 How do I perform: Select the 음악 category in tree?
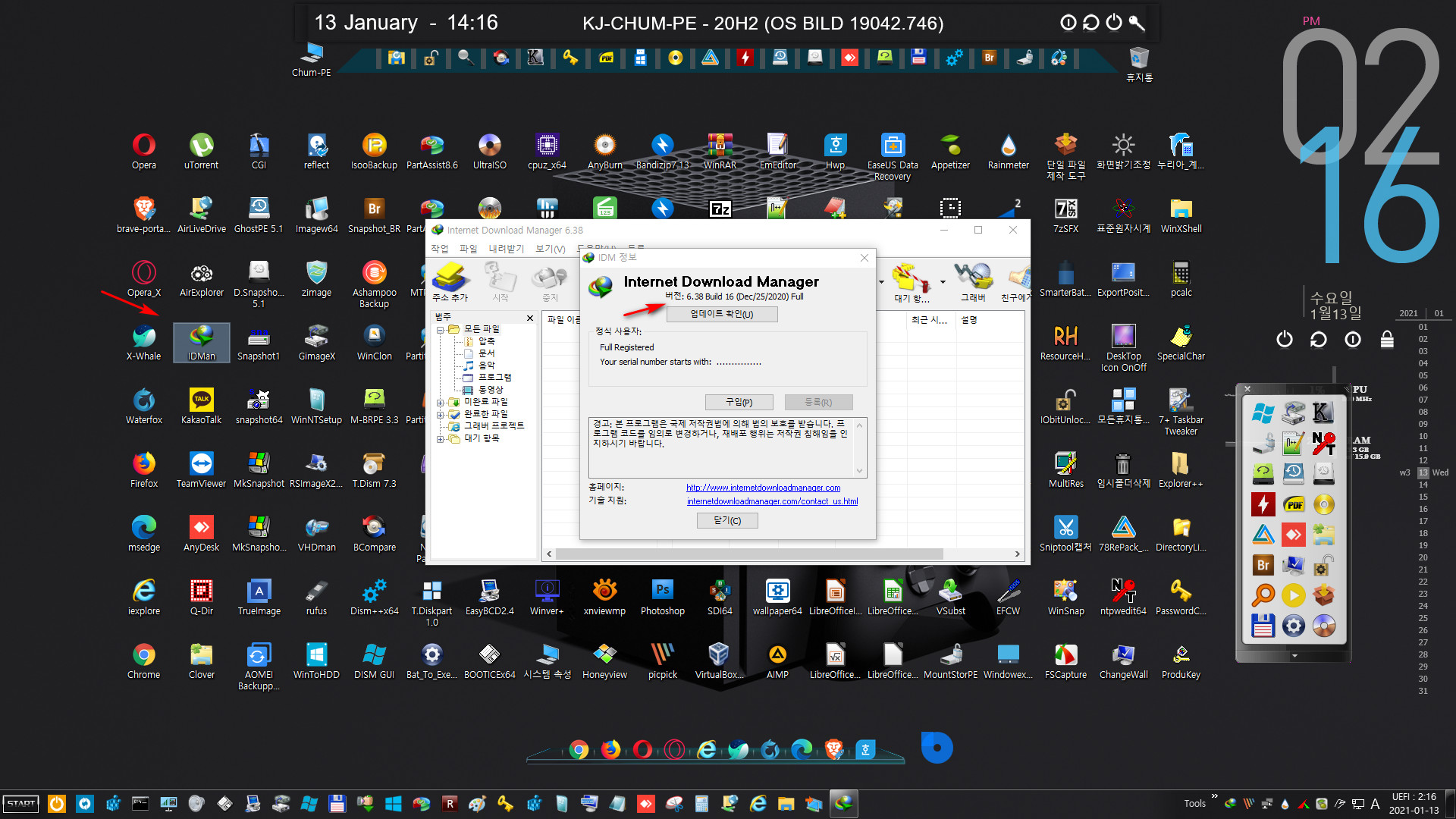486,366
